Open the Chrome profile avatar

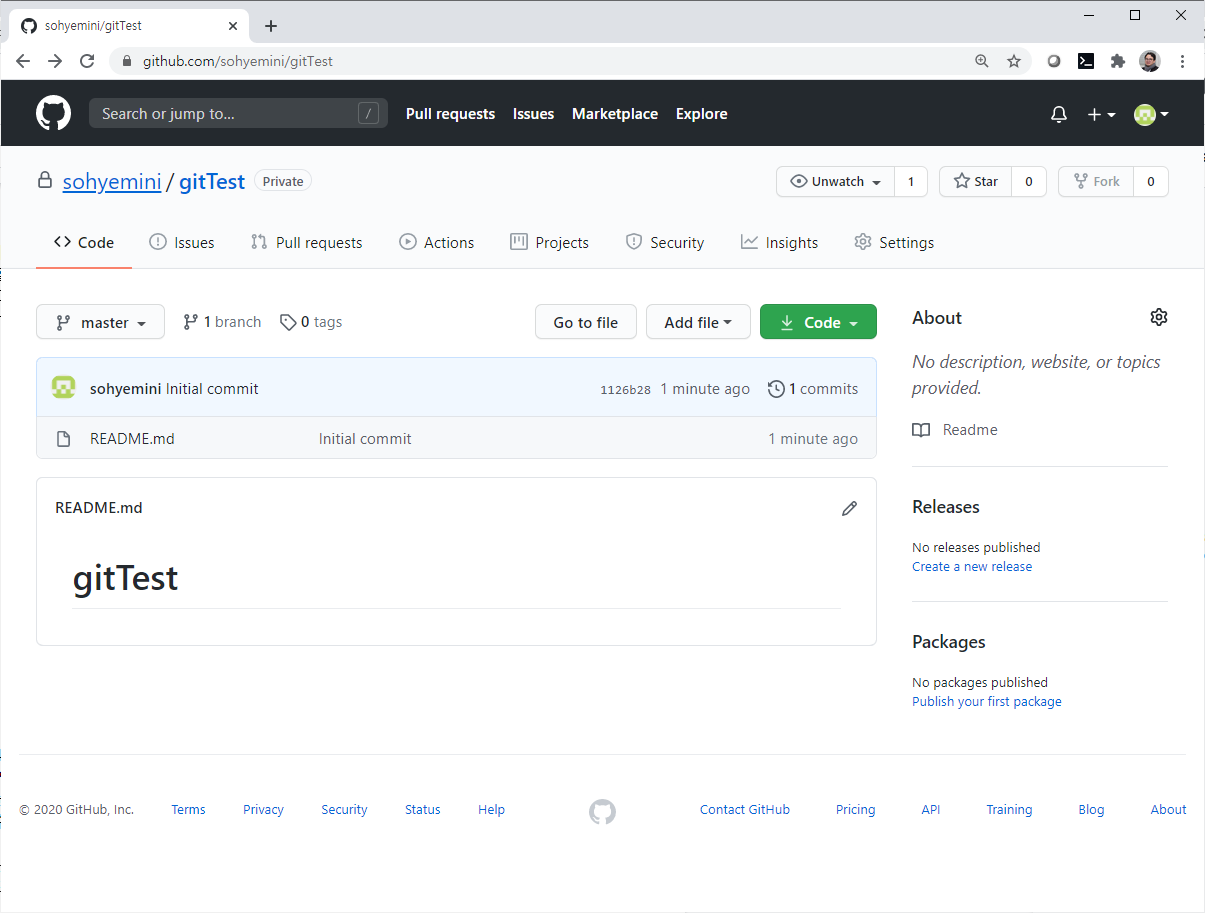pos(1150,61)
